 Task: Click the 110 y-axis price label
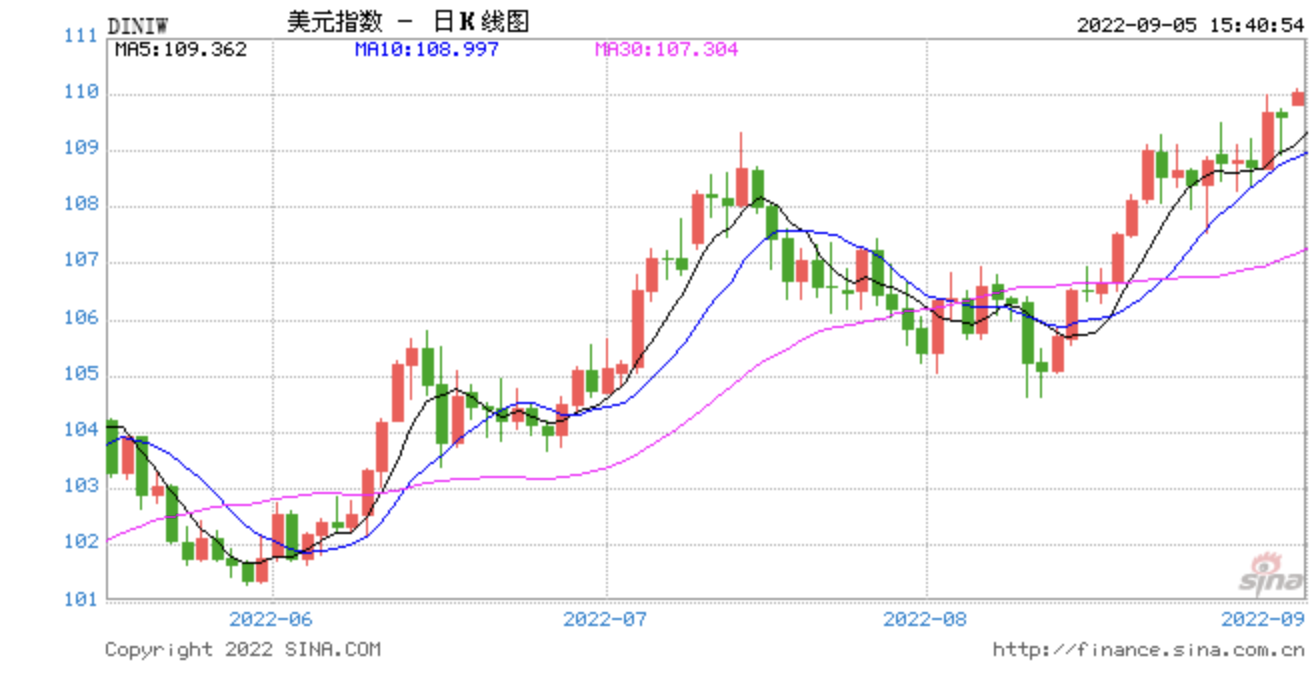[80, 92]
